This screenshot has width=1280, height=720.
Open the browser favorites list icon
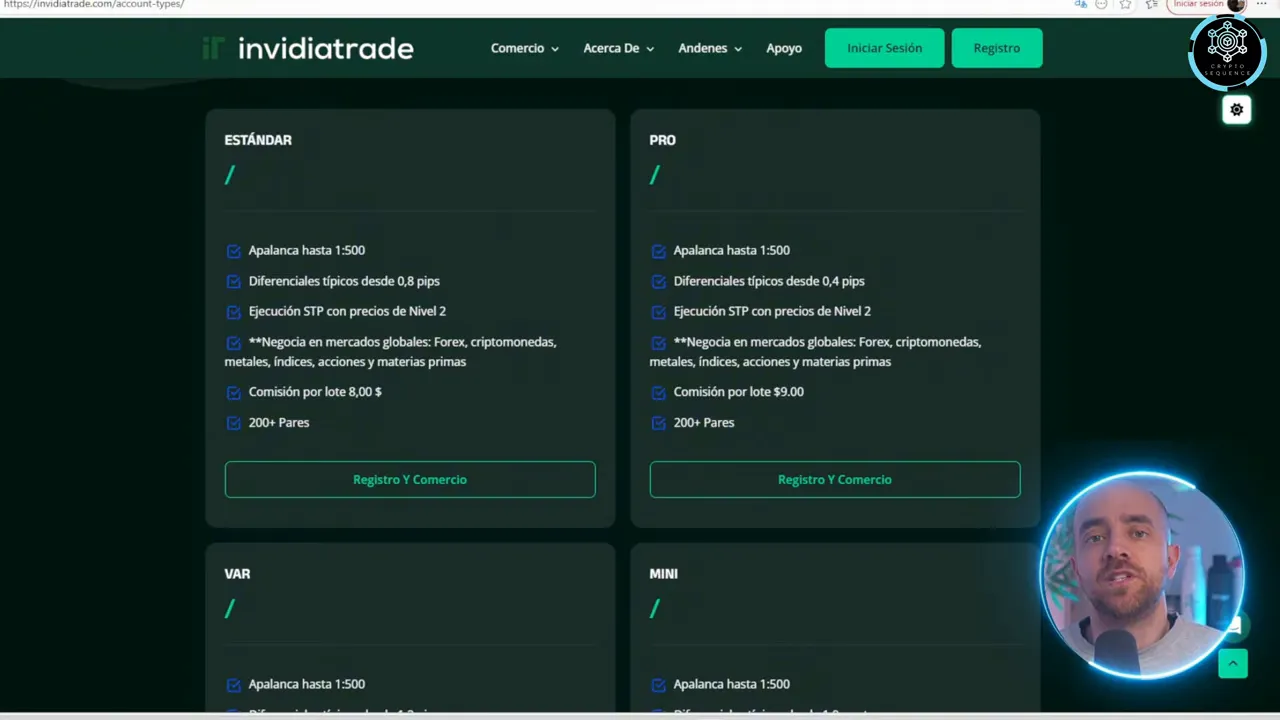(1151, 5)
